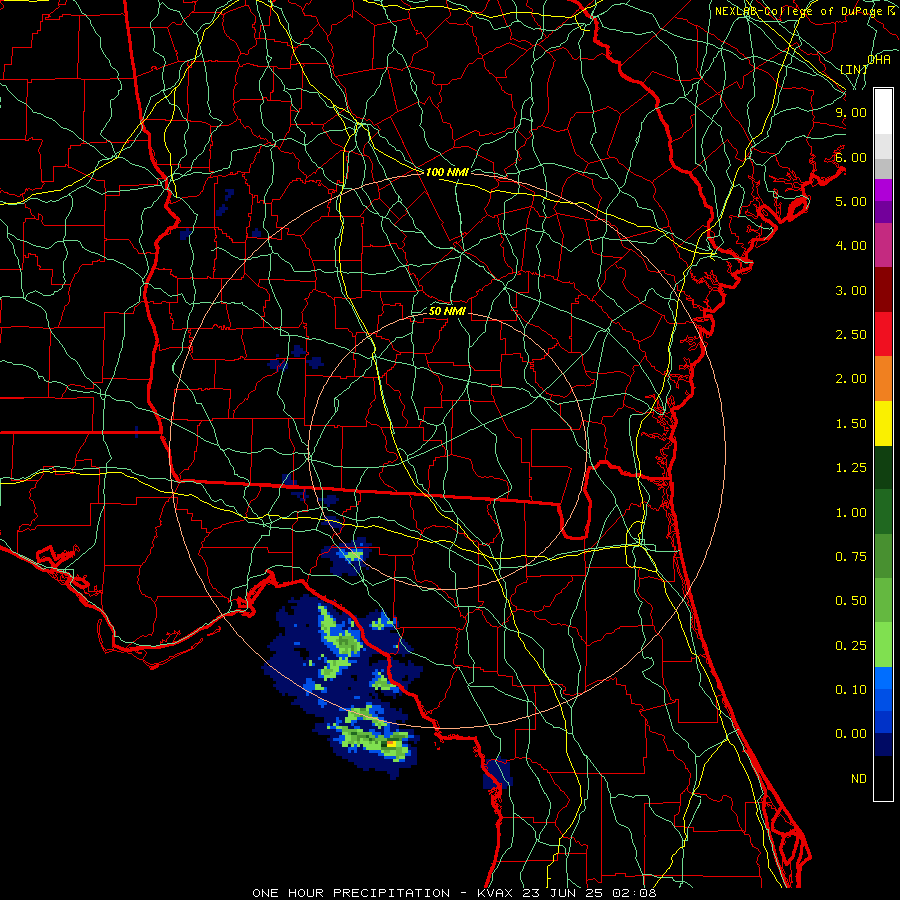Click the 0.25 legend value
The width and height of the screenshot is (900, 900).
(851, 646)
